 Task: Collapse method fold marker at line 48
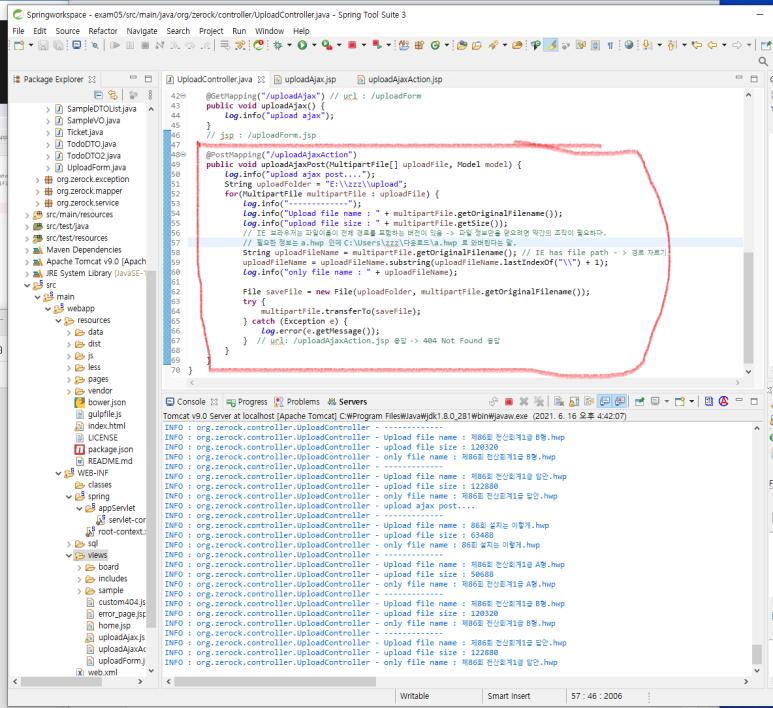coord(183,154)
